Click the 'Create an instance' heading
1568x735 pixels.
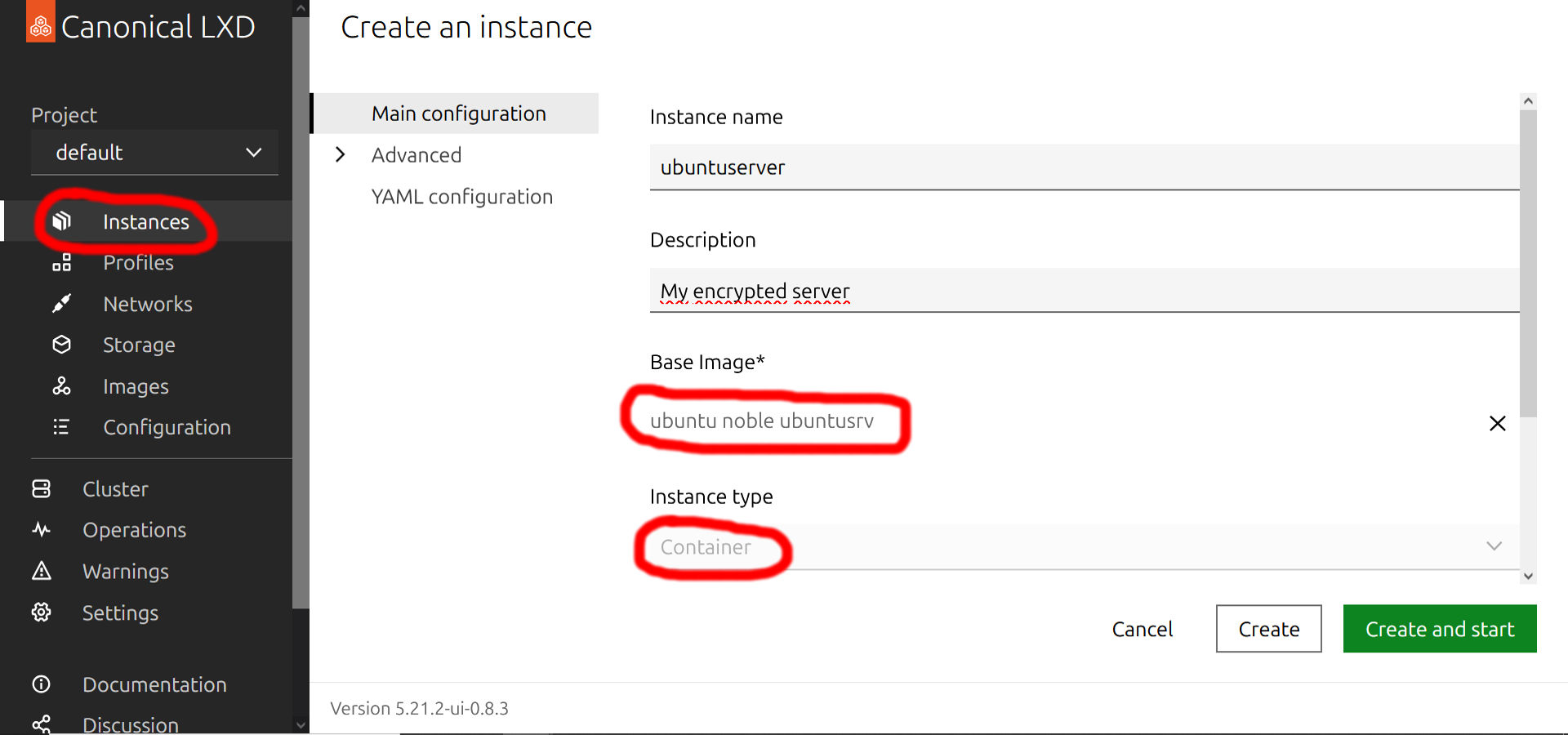[x=466, y=27]
